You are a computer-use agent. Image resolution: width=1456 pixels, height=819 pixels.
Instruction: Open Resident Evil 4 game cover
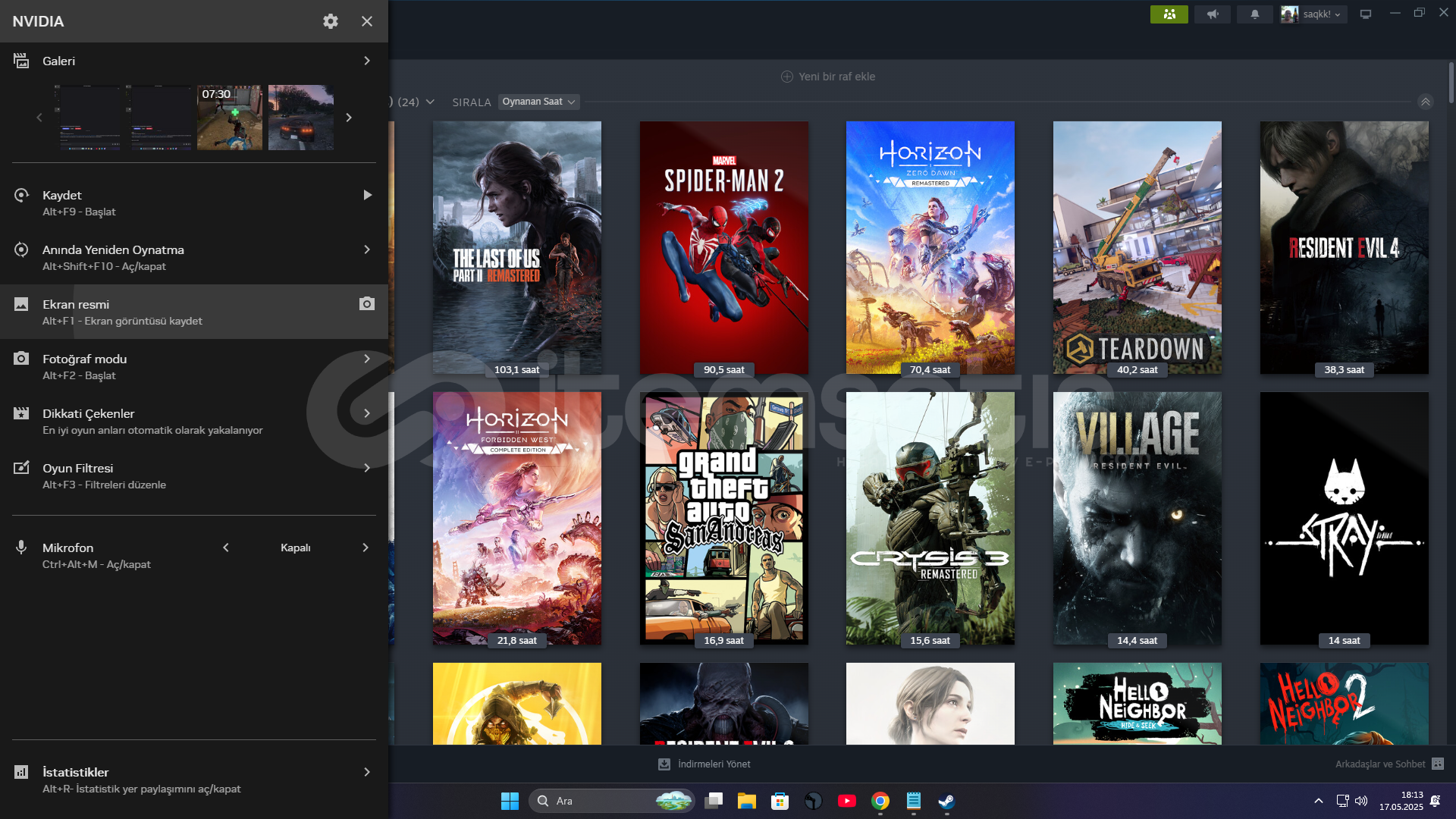tap(1345, 247)
